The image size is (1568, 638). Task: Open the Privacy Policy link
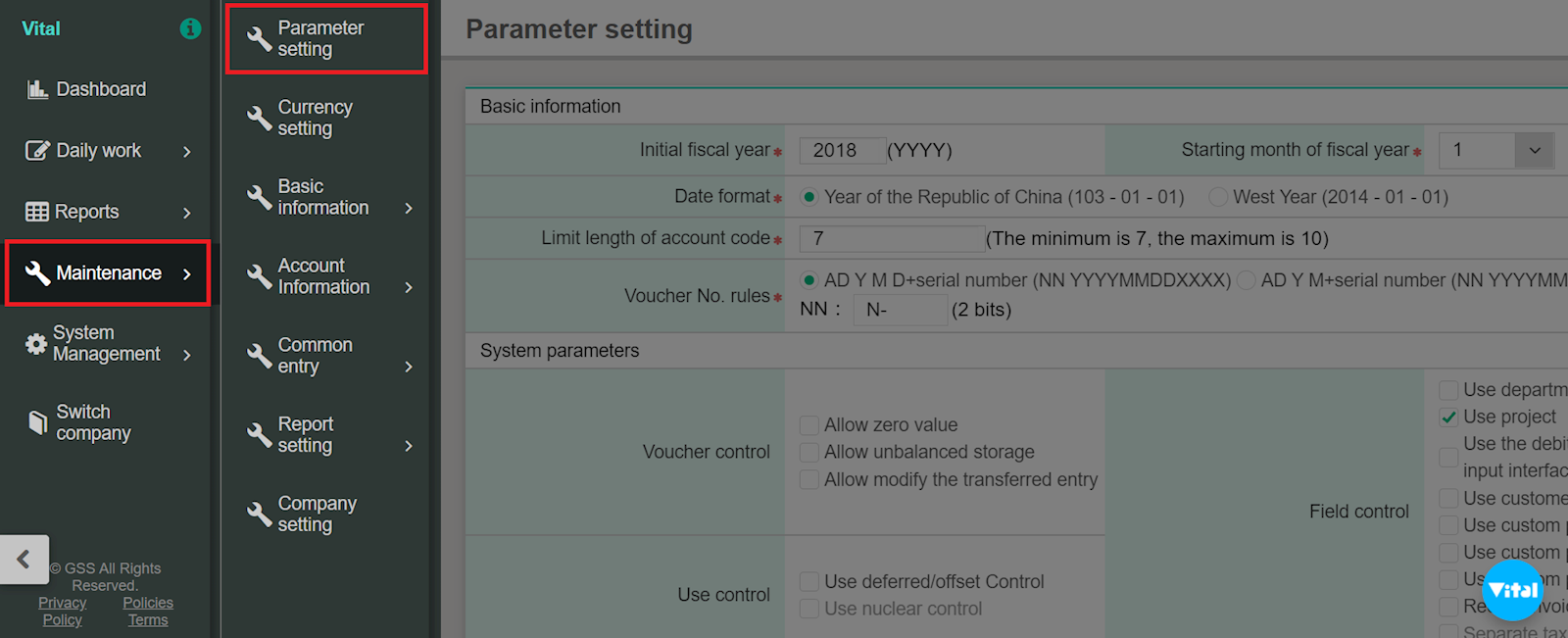click(63, 612)
